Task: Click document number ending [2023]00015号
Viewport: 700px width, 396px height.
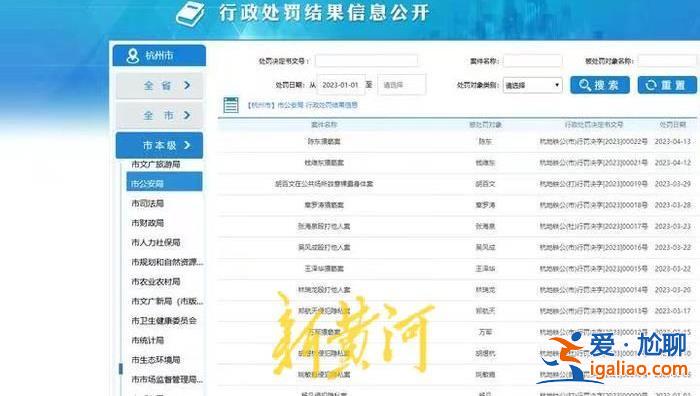Action: [x=594, y=269]
